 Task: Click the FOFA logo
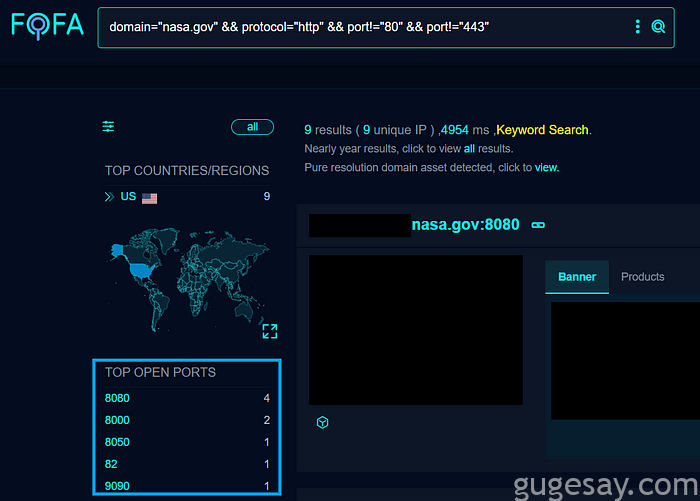(x=47, y=26)
